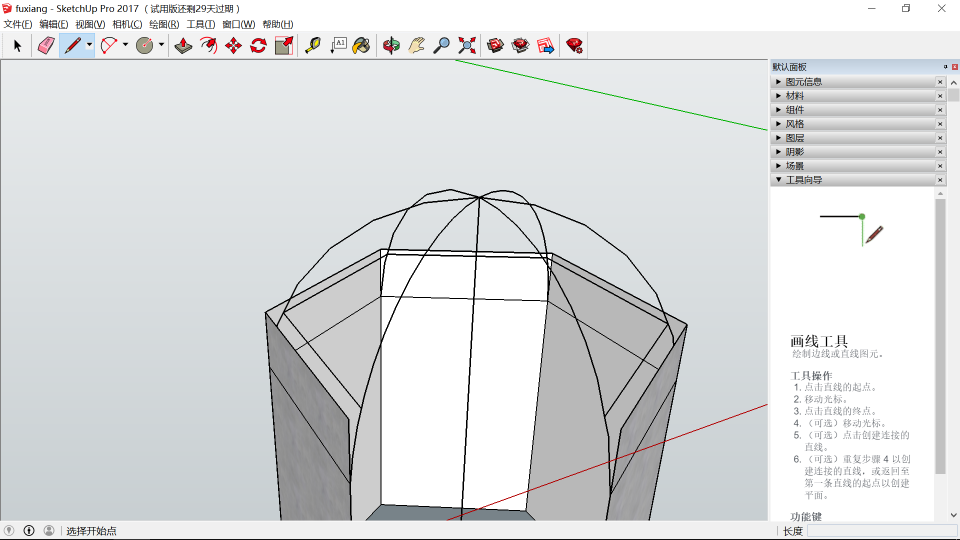
Task: Expand the 材料 panel
Action: click(795, 96)
